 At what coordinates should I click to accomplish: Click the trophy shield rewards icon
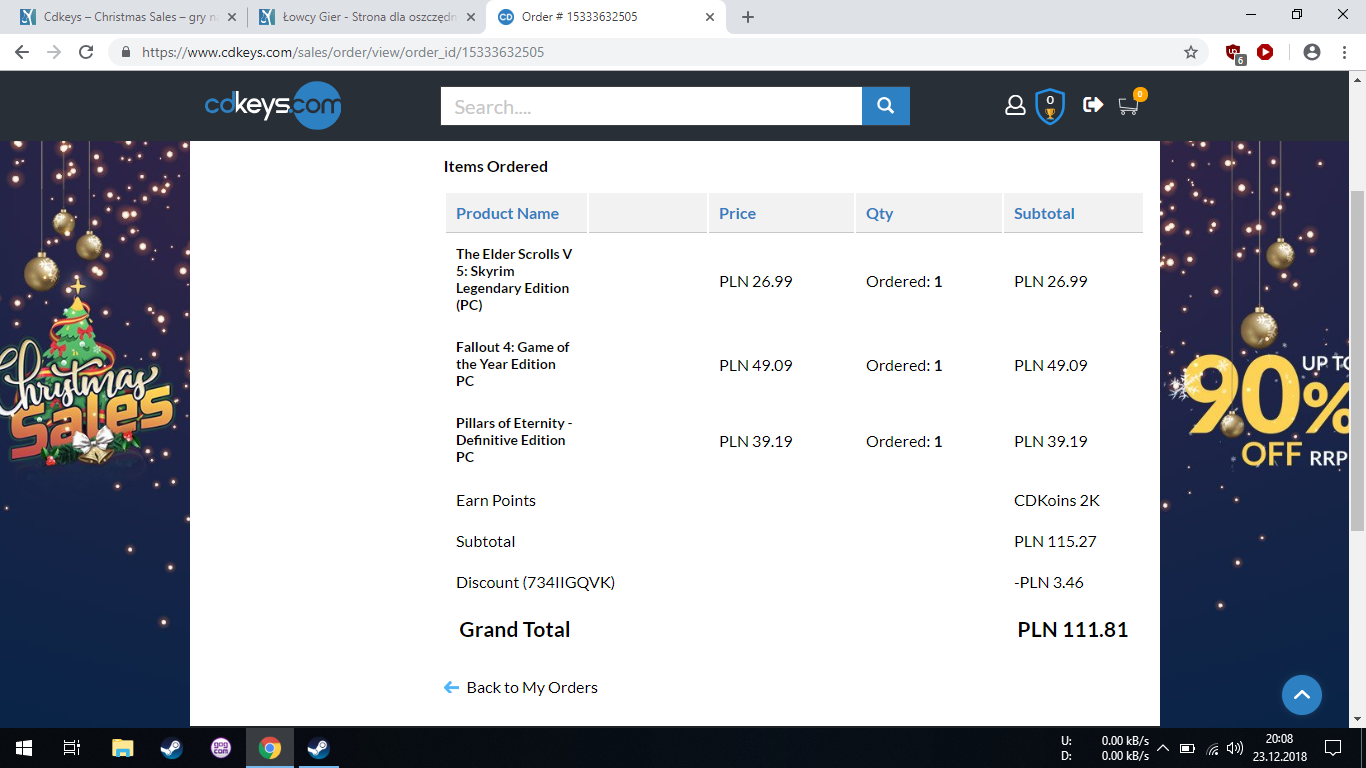tap(1050, 106)
